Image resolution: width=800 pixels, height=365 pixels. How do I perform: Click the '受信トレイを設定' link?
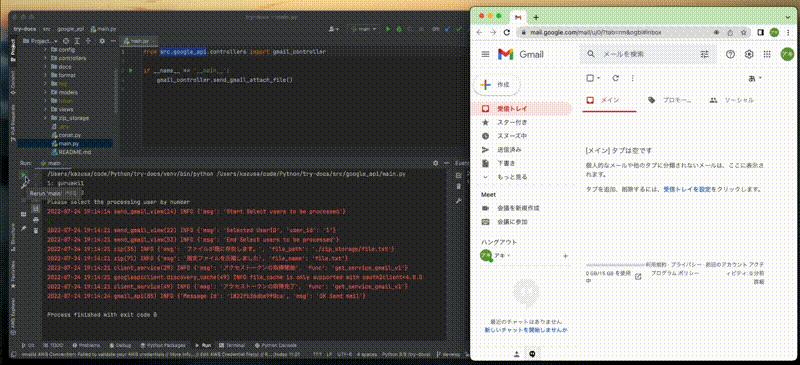pos(687,189)
